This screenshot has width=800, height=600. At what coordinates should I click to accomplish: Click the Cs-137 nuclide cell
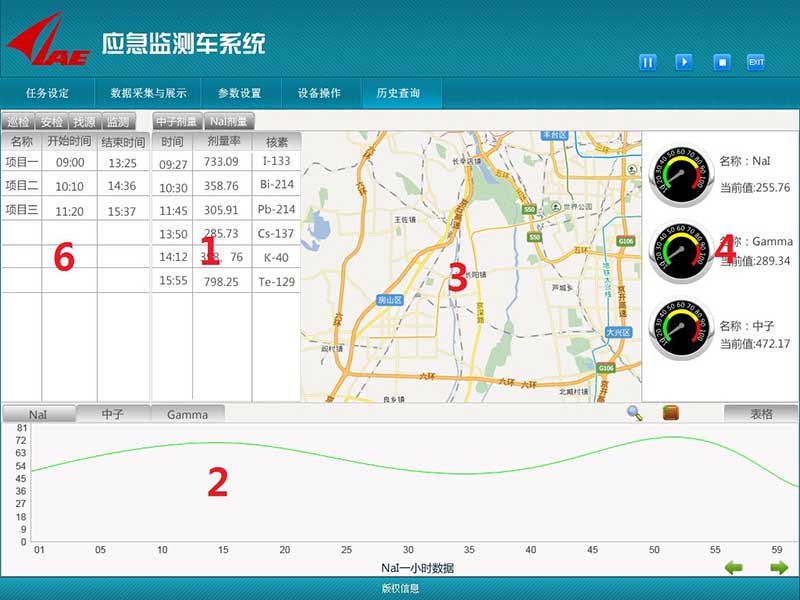[276, 234]
